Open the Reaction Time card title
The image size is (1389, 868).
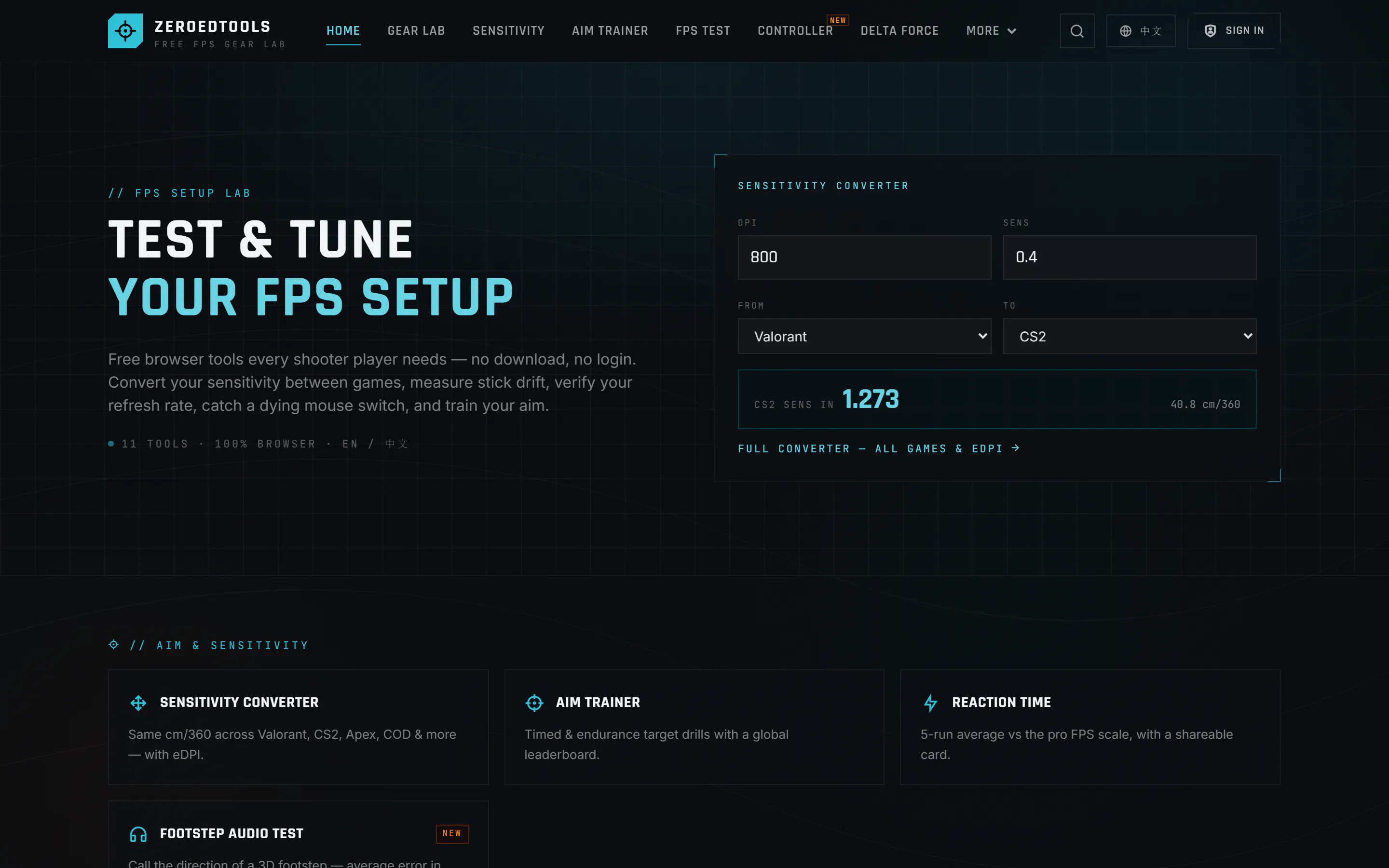1002,703
